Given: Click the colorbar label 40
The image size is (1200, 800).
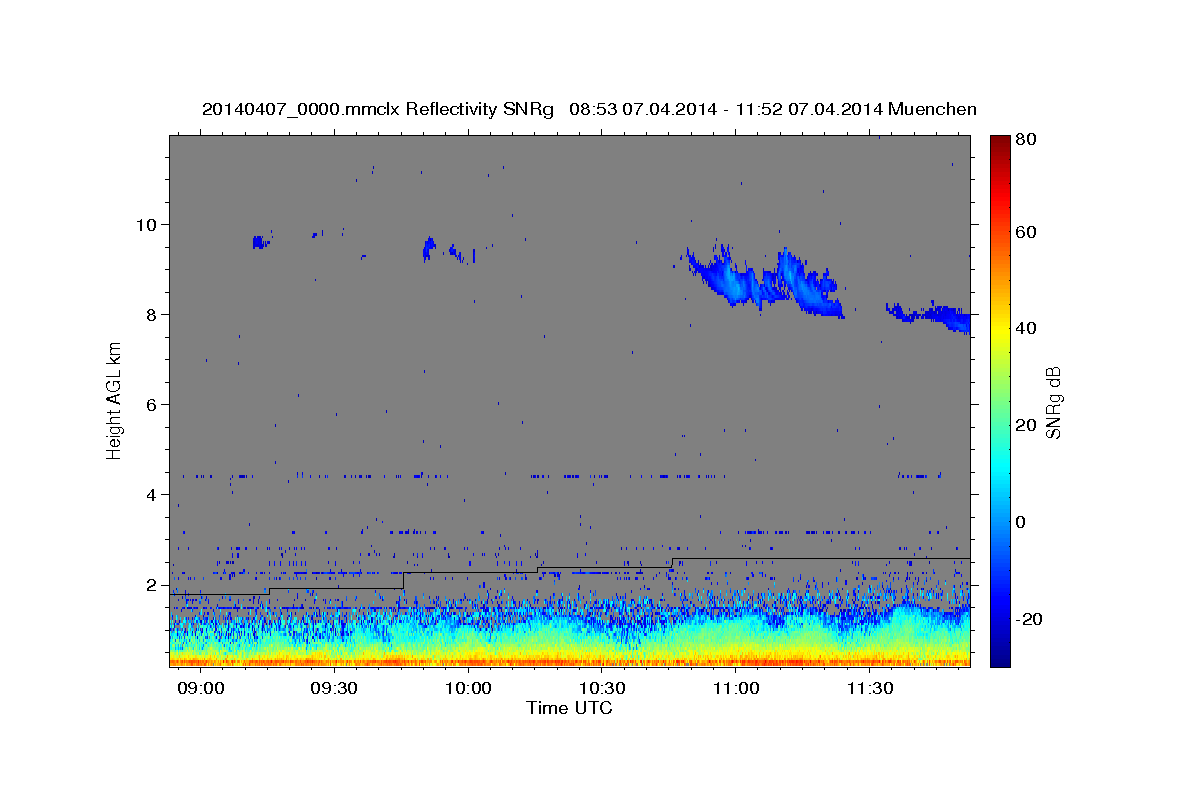Looking at the screenshot, I should point(1025,328).
